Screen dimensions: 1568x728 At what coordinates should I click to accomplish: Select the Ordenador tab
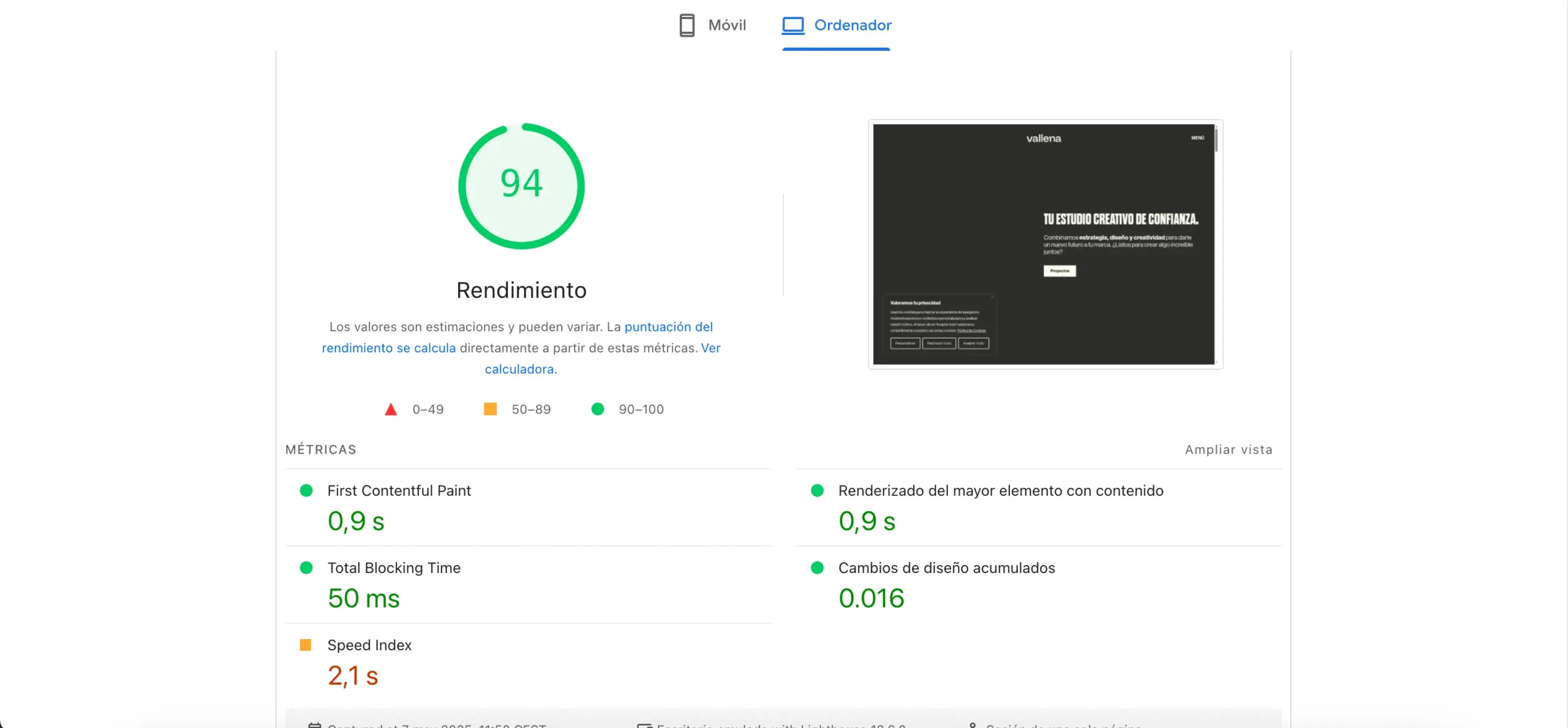point(836,25)
